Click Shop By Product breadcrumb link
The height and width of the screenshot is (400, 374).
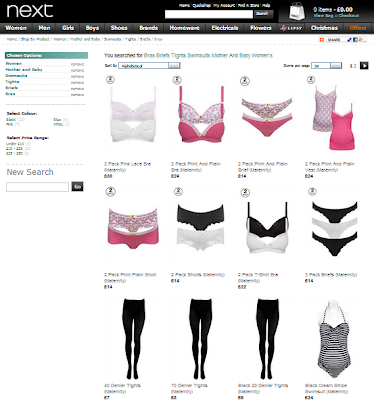(35, 39)
